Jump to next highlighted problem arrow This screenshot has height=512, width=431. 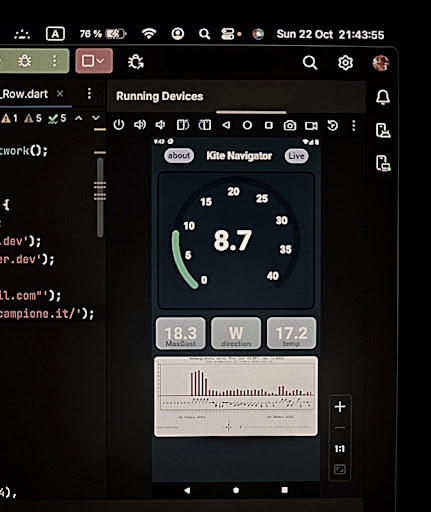96,118
